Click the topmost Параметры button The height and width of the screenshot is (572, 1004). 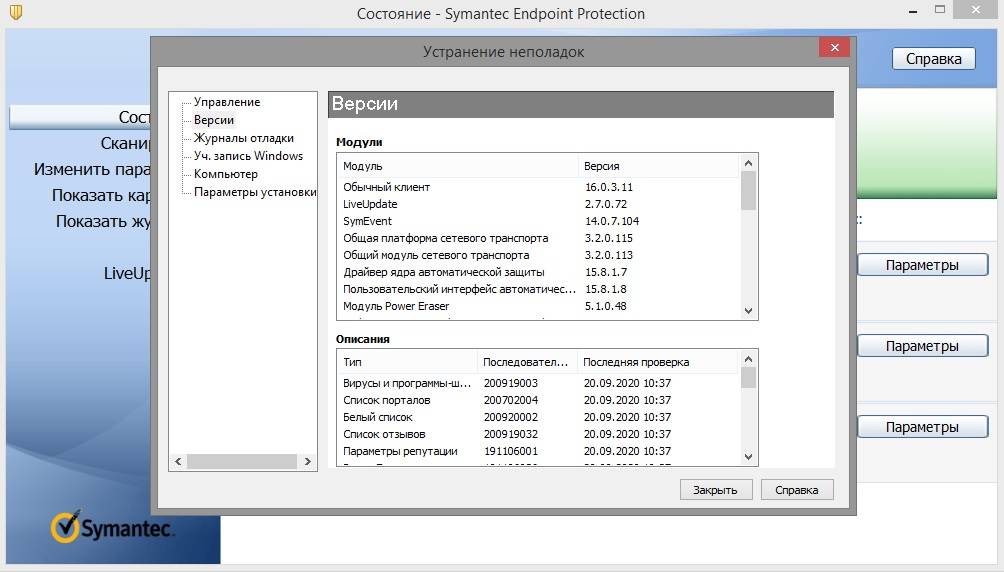pyautogui.click(x=922, y=265)
